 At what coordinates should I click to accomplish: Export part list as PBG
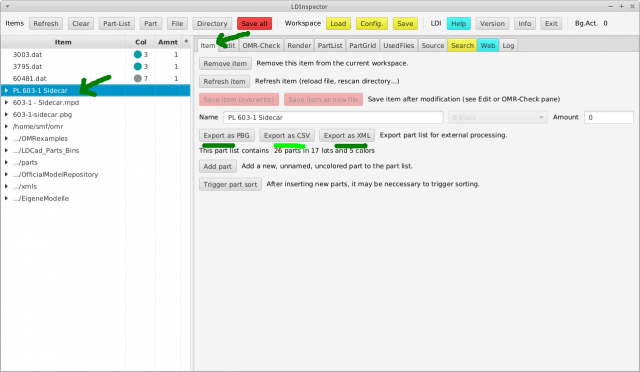[x=227, y=136]
